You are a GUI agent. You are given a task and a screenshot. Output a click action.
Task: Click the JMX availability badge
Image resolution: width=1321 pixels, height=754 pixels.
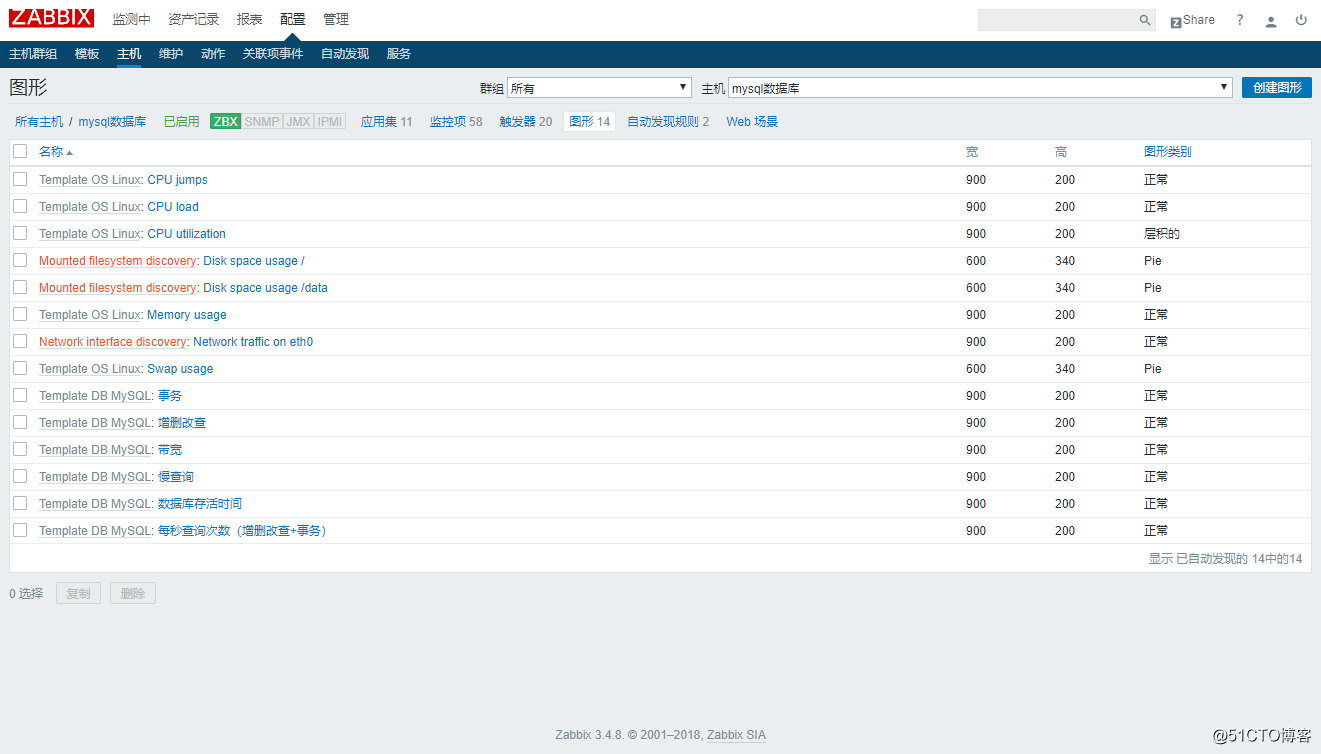[298, 121]
